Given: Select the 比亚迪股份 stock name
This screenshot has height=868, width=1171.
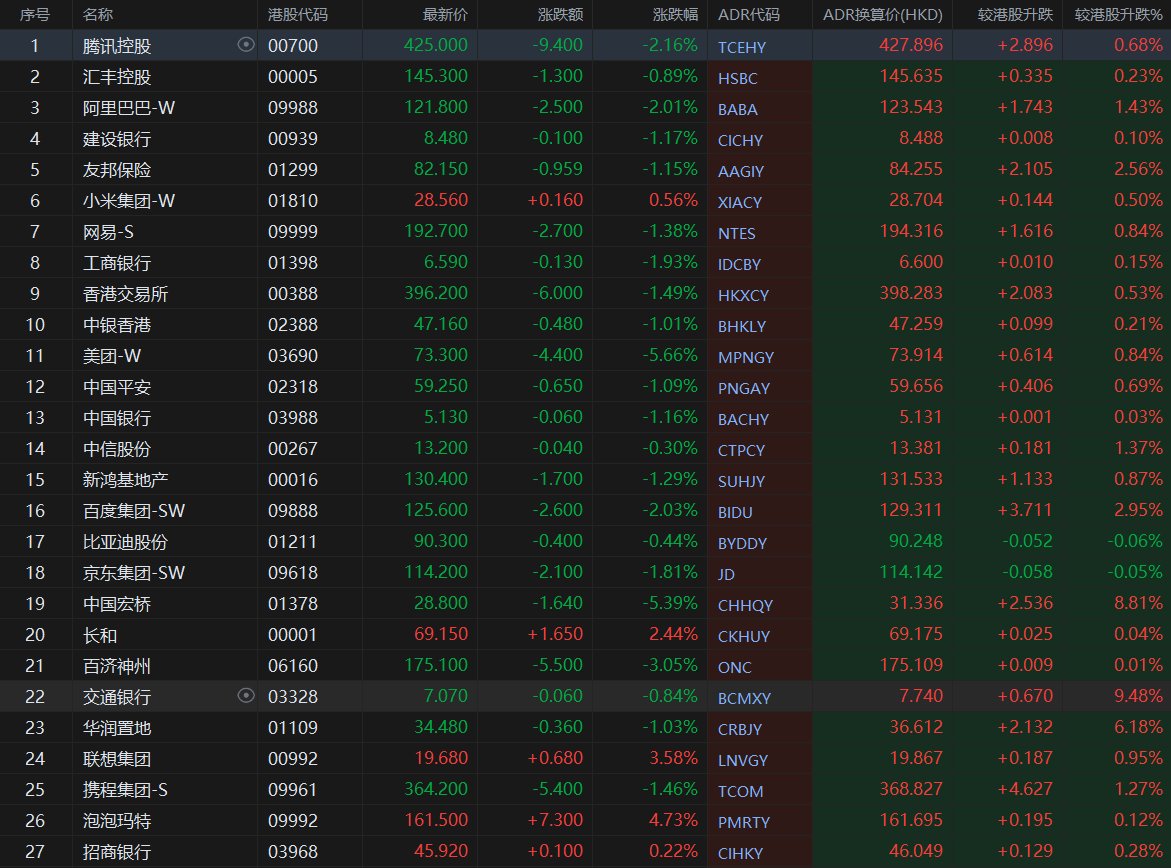Looking at the screenshot, I should [x=125, y=542].
